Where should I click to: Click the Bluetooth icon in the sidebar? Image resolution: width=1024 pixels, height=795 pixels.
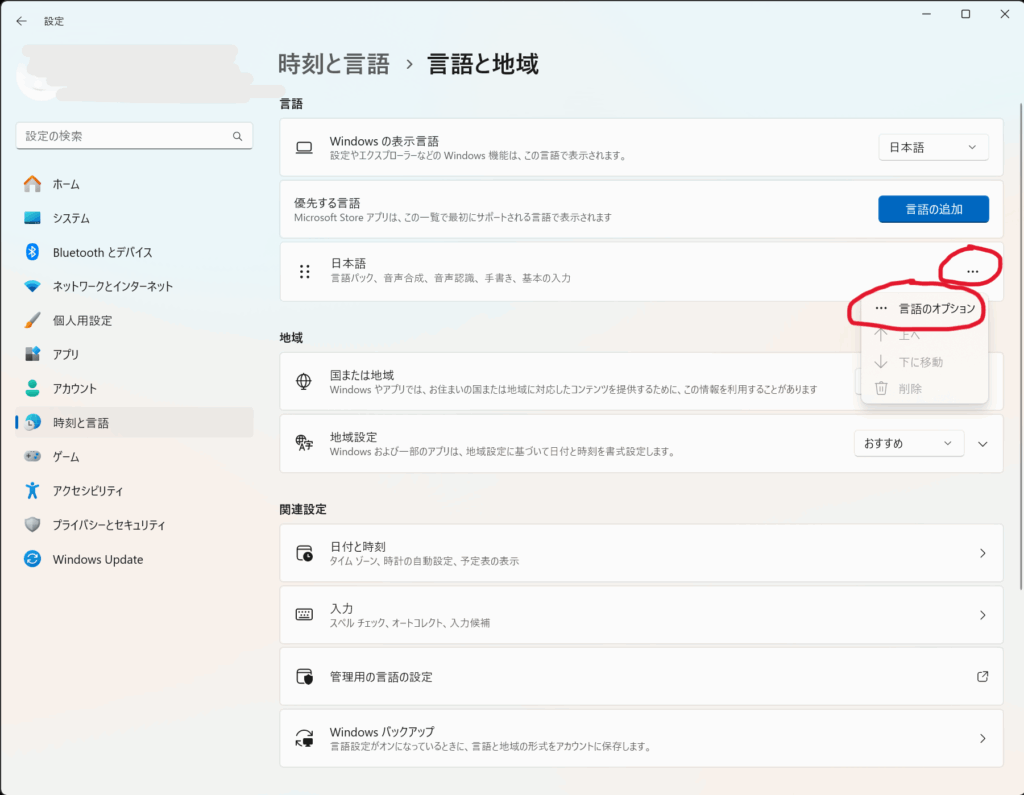pos(32,252)
